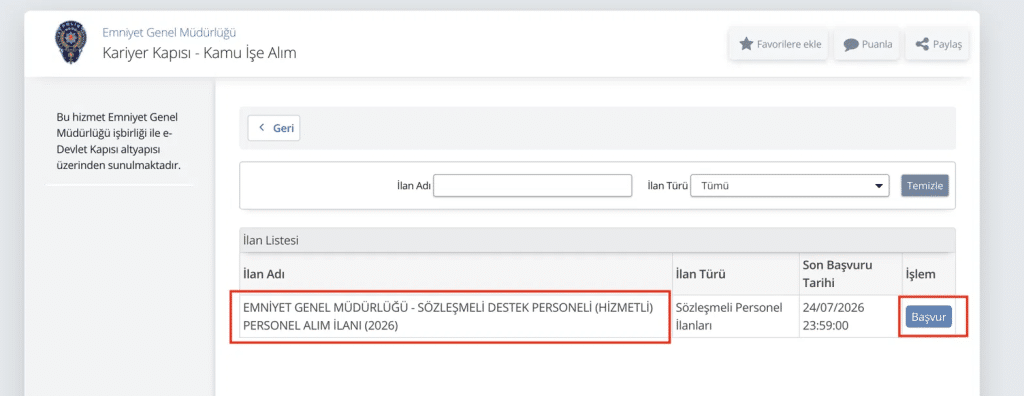Go back using the Geri chevron
Image resolution: width=1024 pixels, height=396 pixels.
(262, 127)
